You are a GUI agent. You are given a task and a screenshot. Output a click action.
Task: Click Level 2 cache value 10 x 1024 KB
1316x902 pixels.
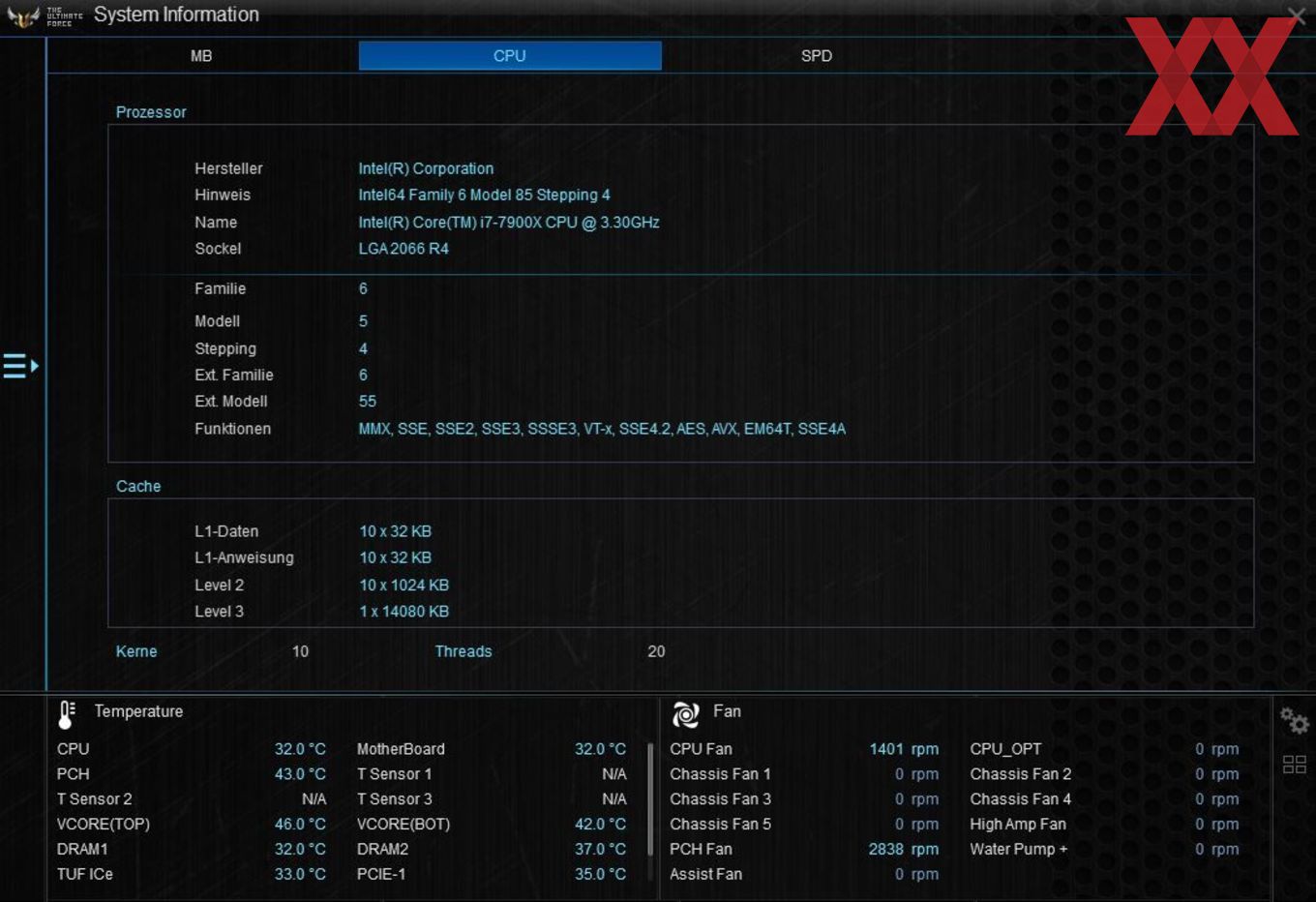[x=404, y=586]
